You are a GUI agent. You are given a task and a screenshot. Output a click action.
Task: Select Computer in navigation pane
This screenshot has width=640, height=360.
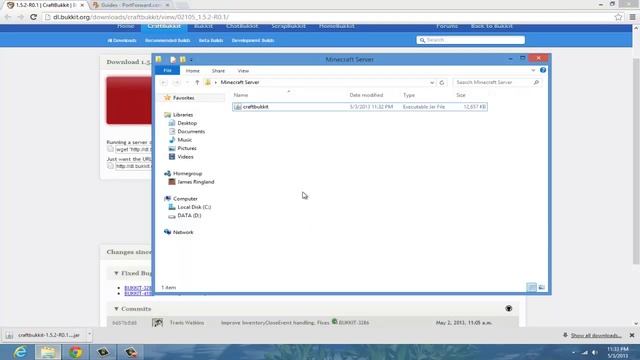click(185, 199)
